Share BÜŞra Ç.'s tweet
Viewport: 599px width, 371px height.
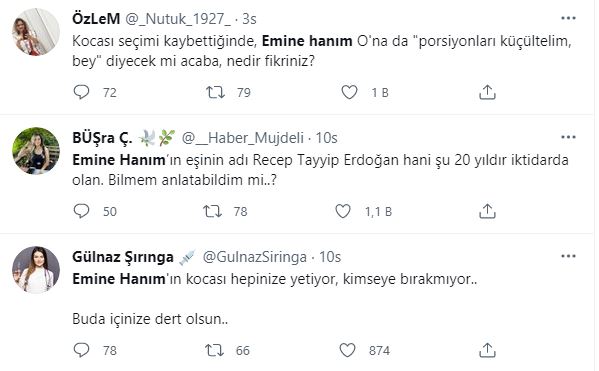pyautogui.click(x=487, y=211)
